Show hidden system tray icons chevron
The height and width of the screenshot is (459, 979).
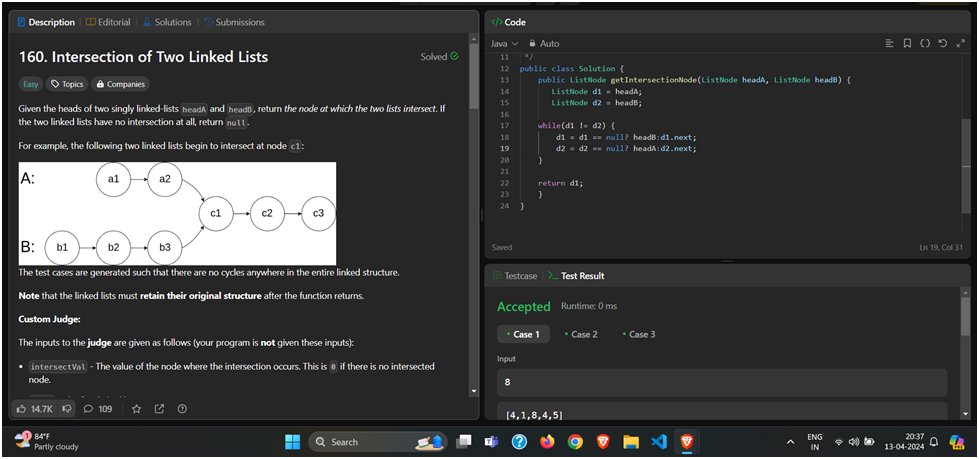click(x=790, y=442)
